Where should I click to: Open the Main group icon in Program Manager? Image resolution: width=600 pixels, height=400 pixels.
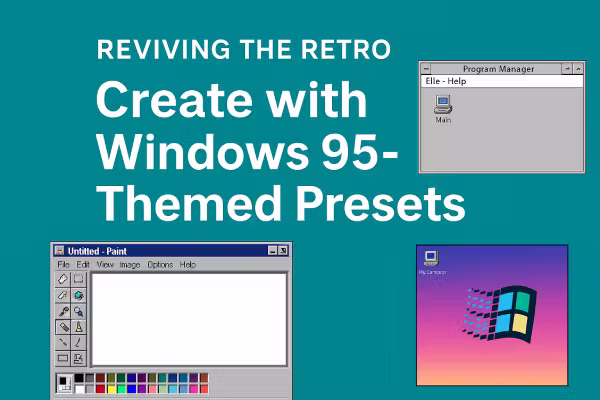(443, 109)
